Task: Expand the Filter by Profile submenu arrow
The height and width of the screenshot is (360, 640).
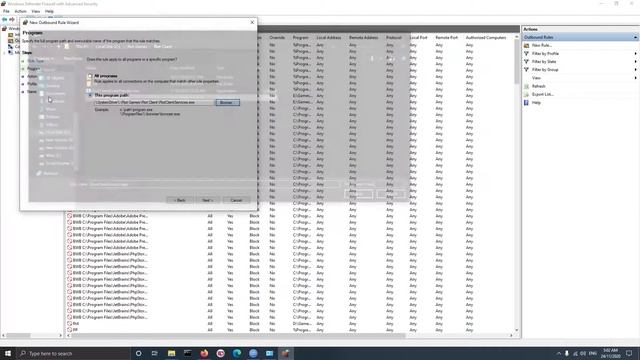Action: coord(636,53)
